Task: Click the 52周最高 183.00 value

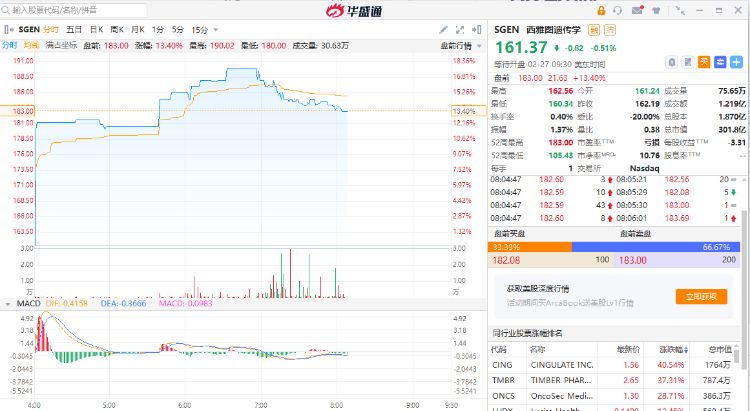Action: pyautogui.click(x=561, y=143)
